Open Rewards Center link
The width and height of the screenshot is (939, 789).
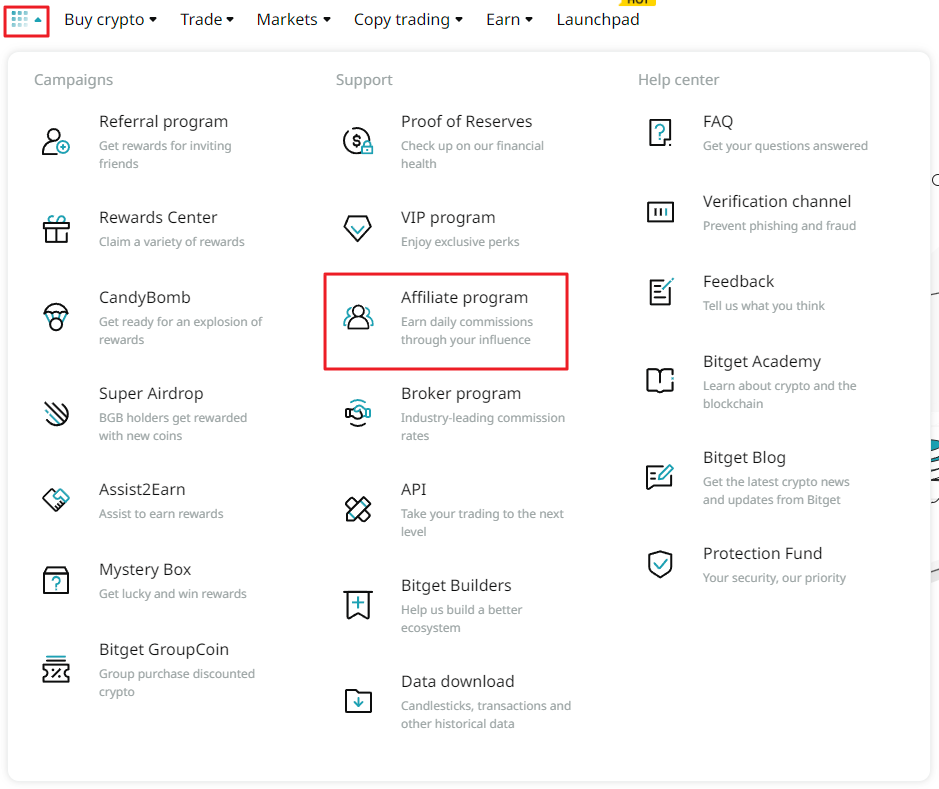(158, 217)
